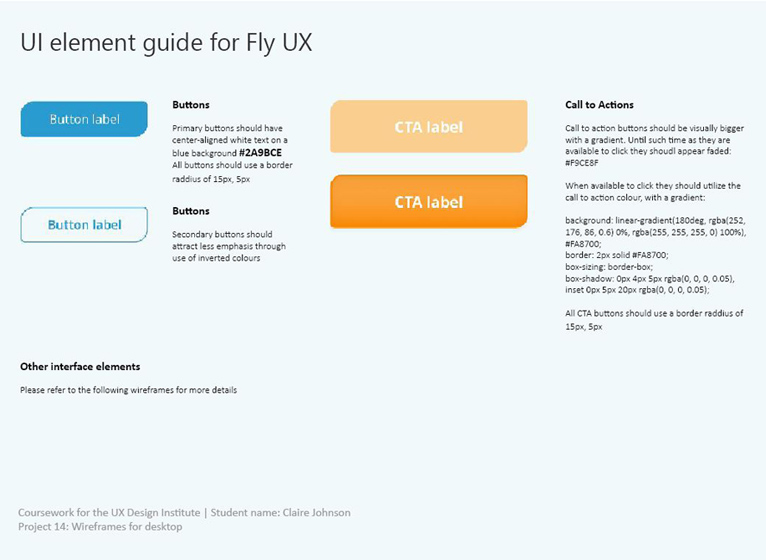The height and width of the screenshot is (560, 766).
Task: Click the solid orange CTA label button
Action: [429, 202]
